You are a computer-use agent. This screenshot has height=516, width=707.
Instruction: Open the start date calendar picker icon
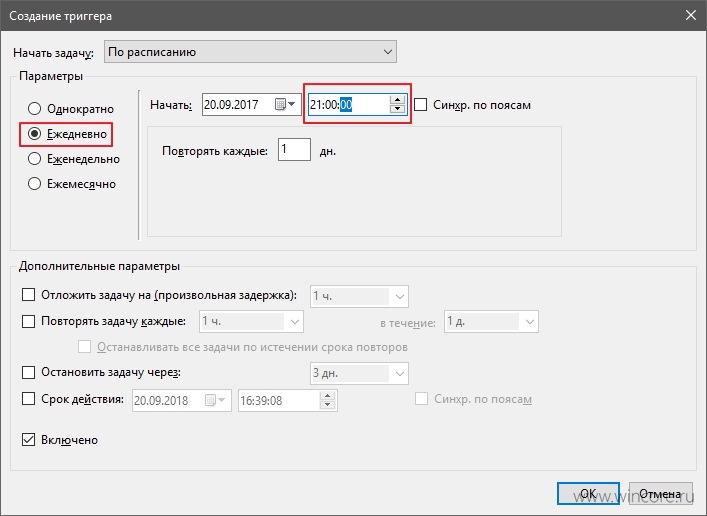[x=285, y=105]
